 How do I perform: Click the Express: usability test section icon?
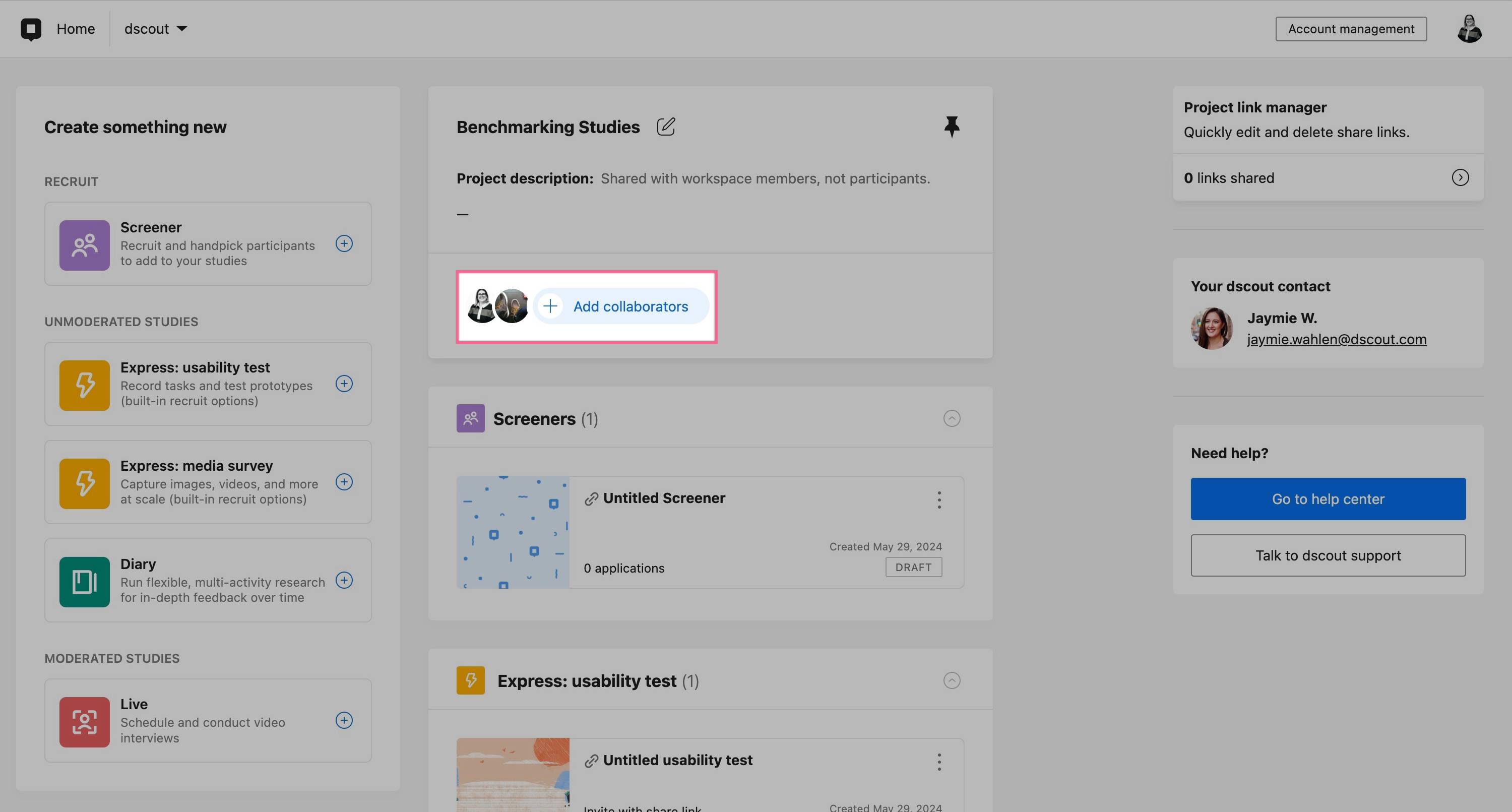coord(471,680)
